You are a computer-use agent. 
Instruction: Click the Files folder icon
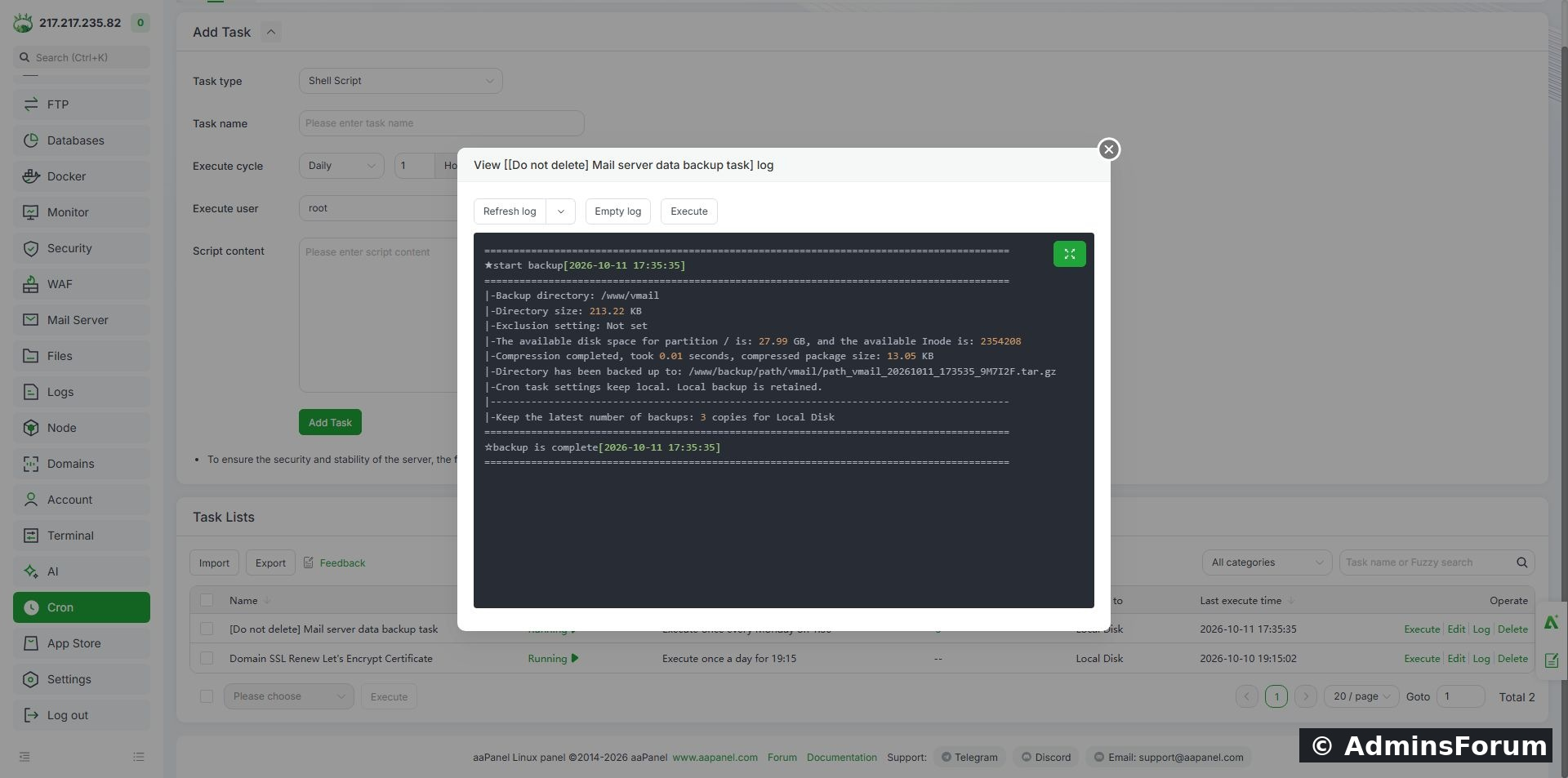point(31,356)
